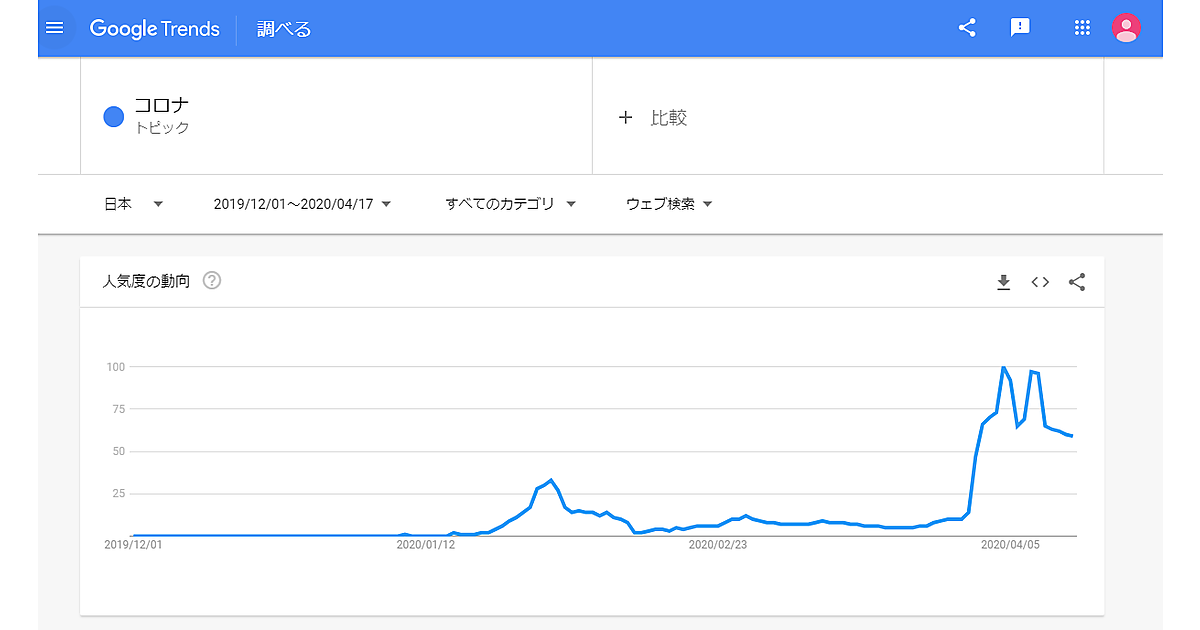Screen dimensions: 1200x630
Task: Click the plus icon beside 比較
Action: 626,118
